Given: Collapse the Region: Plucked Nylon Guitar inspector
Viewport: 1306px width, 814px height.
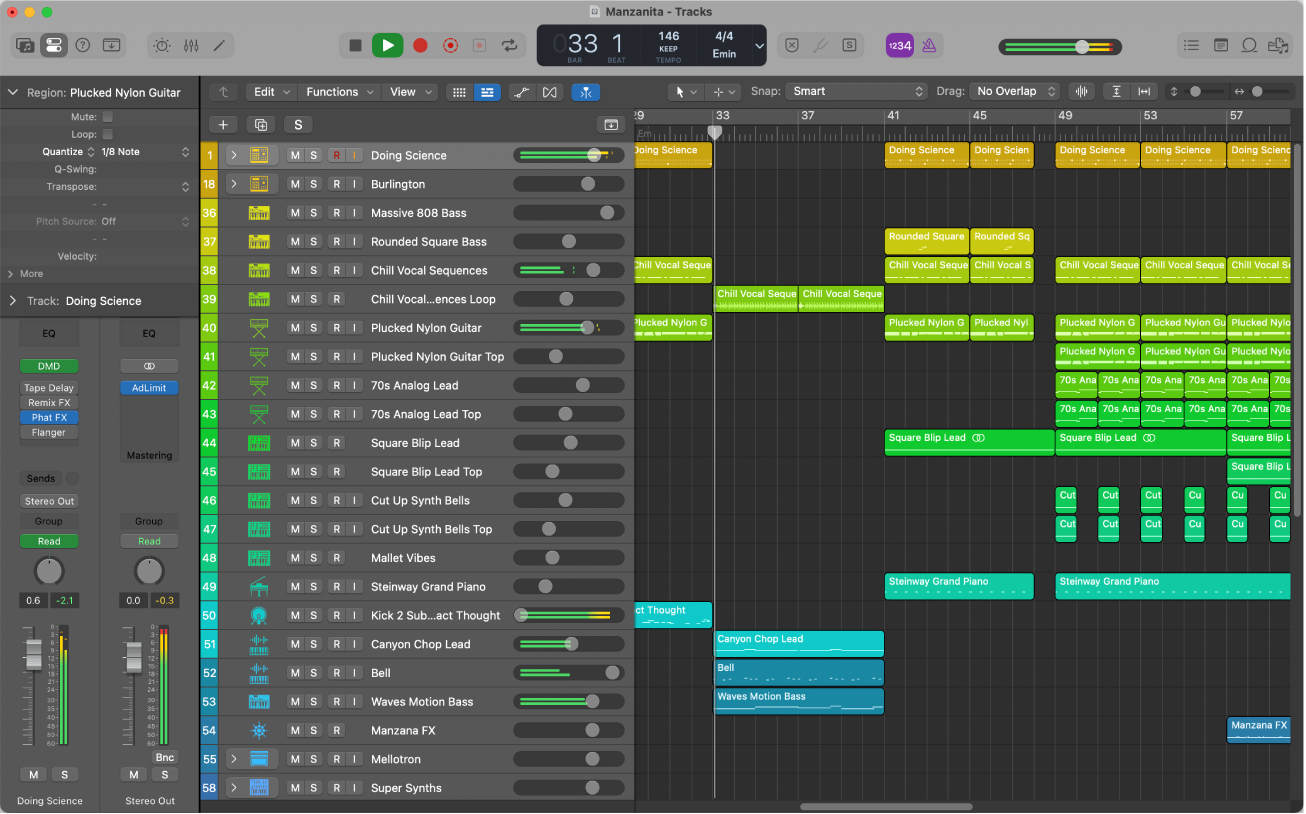Looking at the screenshot, I should 12,92.
